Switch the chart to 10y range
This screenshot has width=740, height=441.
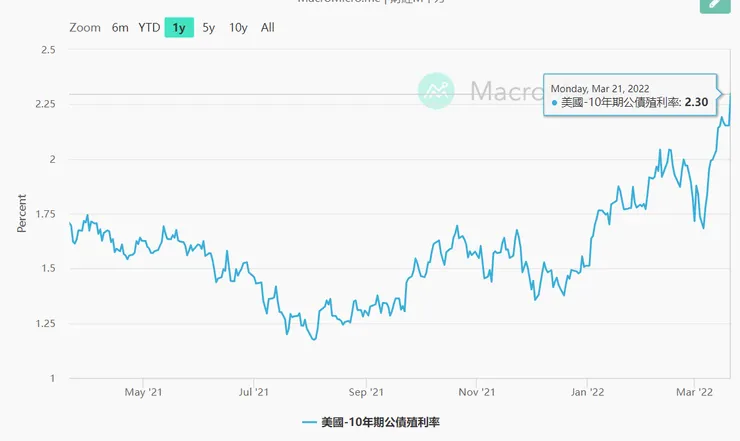pos(238,28)
